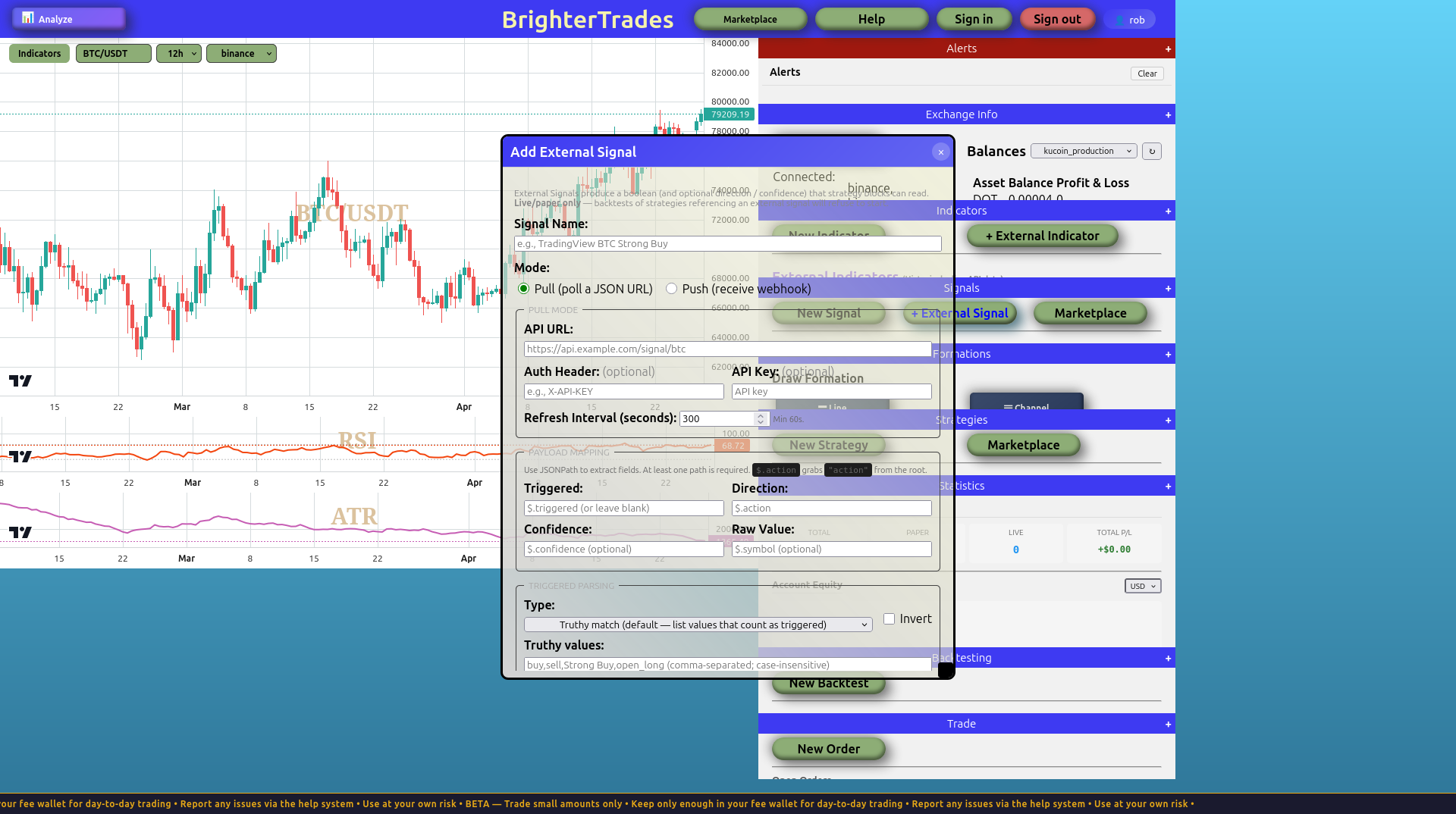Click the TradingView logo on the RSI pane
This screenshot has height=814, width=1456.
(x=20, y=456)
